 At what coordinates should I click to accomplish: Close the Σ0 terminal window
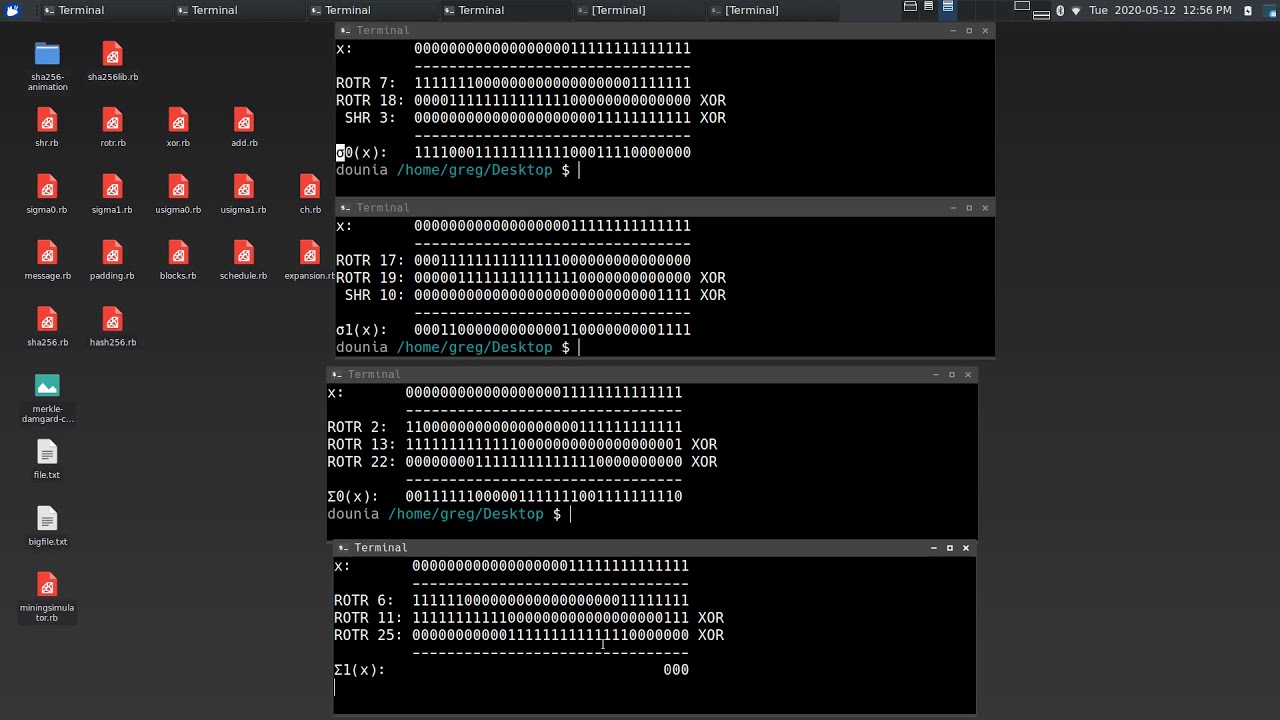click(967, 374)
